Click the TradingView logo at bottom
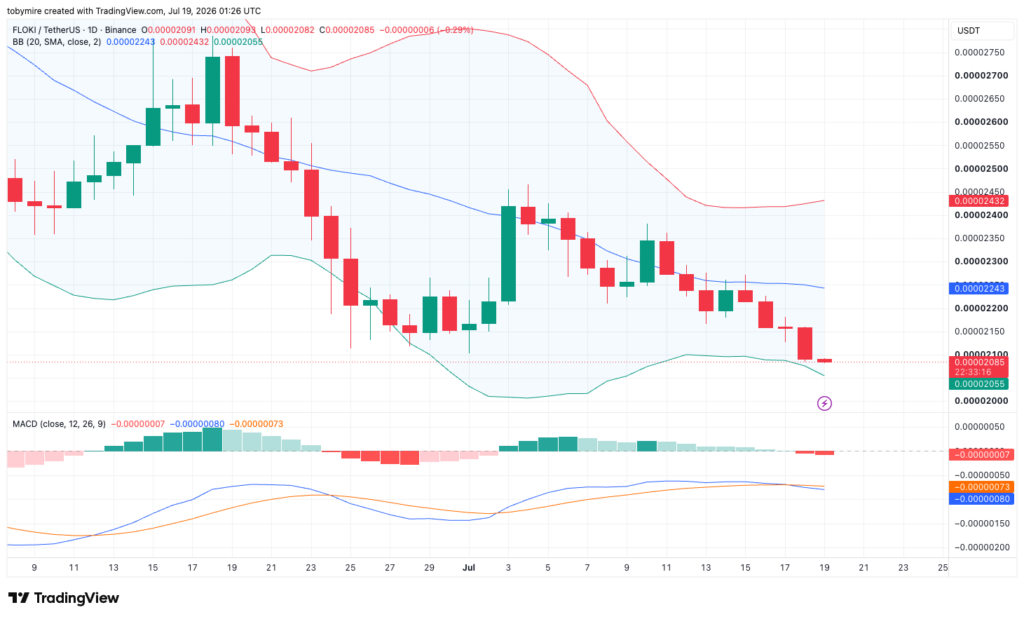Viewport: 1024px width, 619px height. tap(63, 598)
